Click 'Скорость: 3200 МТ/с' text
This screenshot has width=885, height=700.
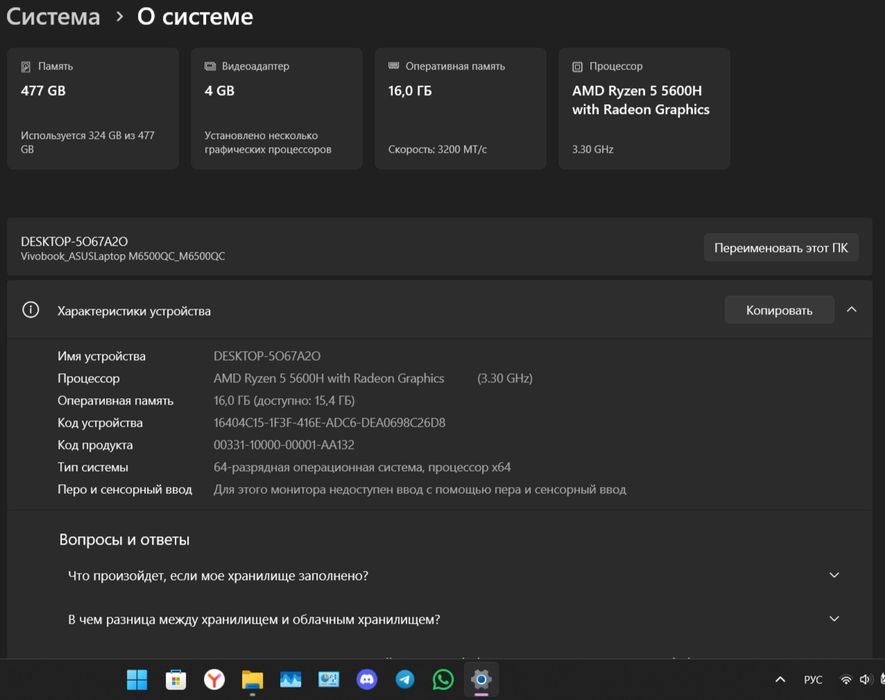tap(437, 150)
